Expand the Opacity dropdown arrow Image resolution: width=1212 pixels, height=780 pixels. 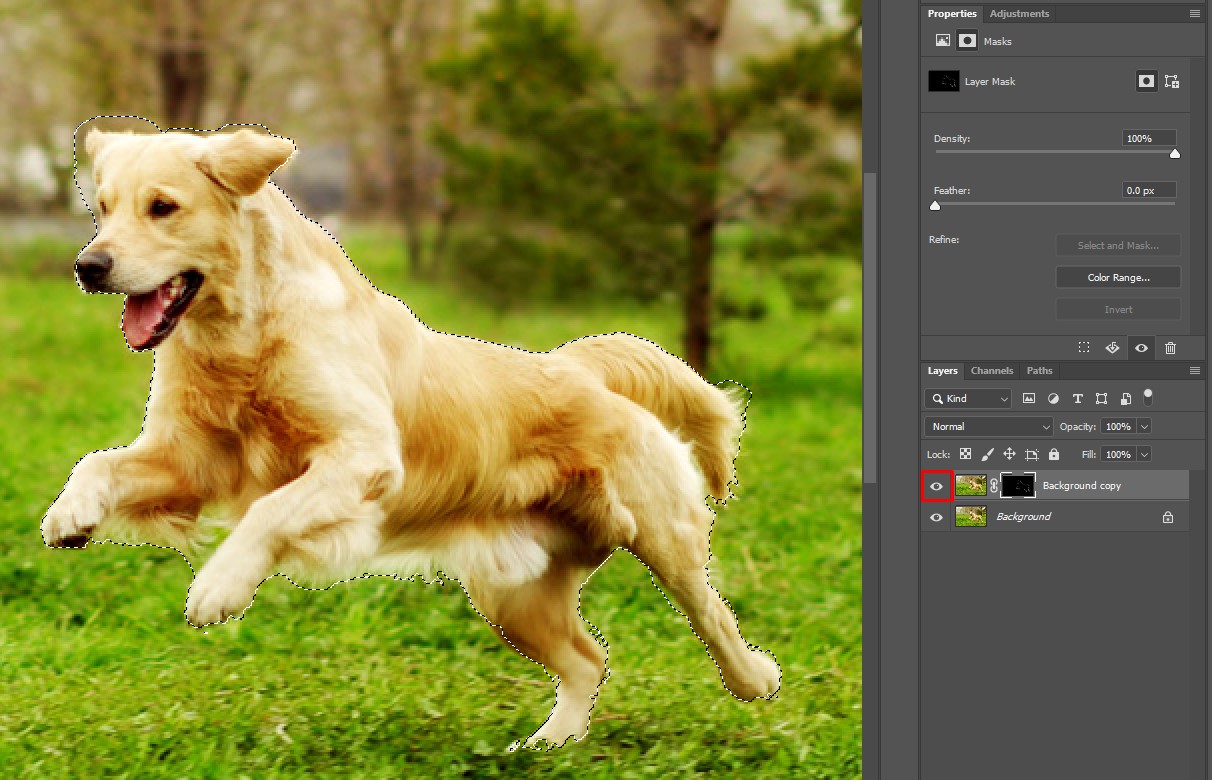click(1144, 426)
